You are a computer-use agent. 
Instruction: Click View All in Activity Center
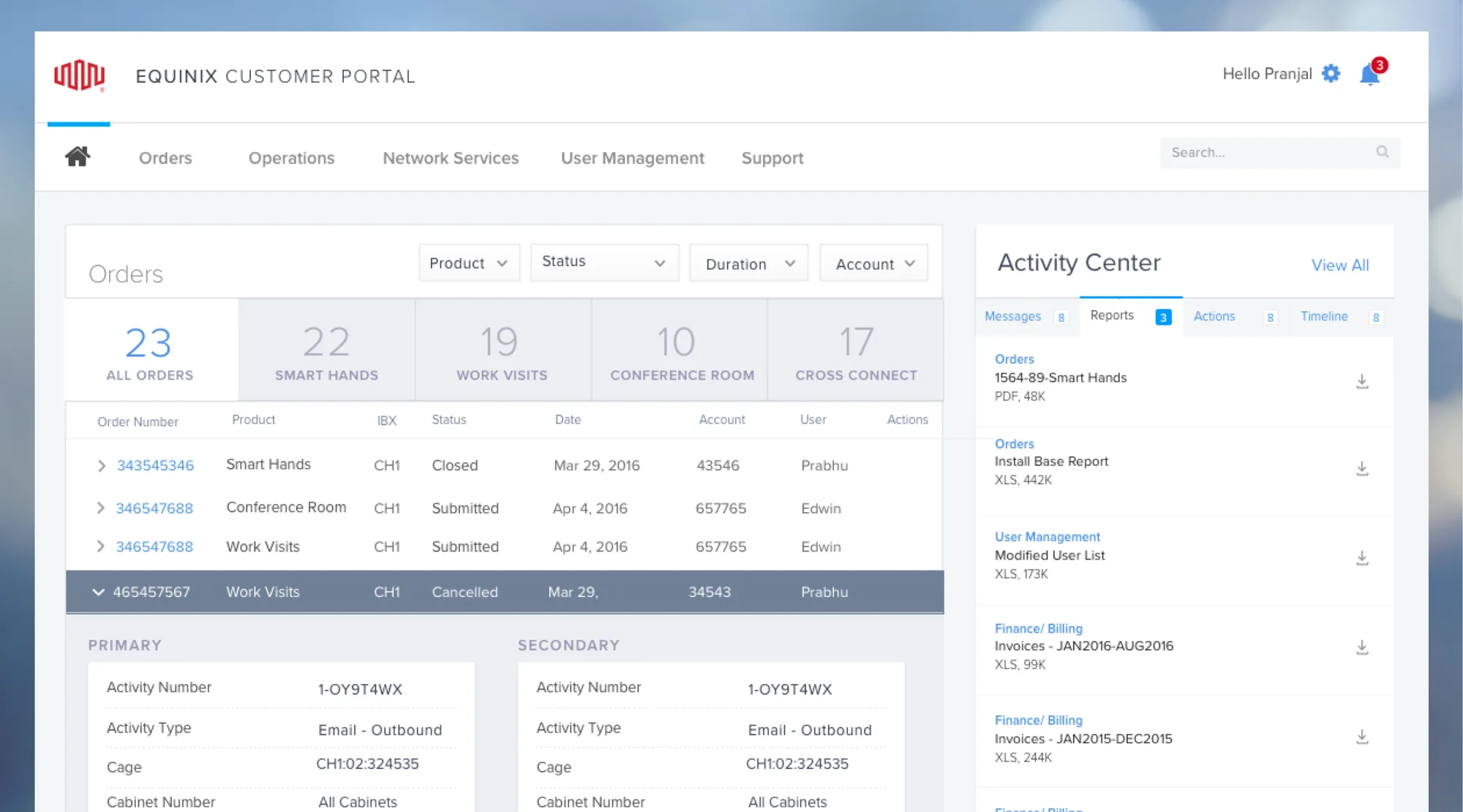tap(1340, 265)
